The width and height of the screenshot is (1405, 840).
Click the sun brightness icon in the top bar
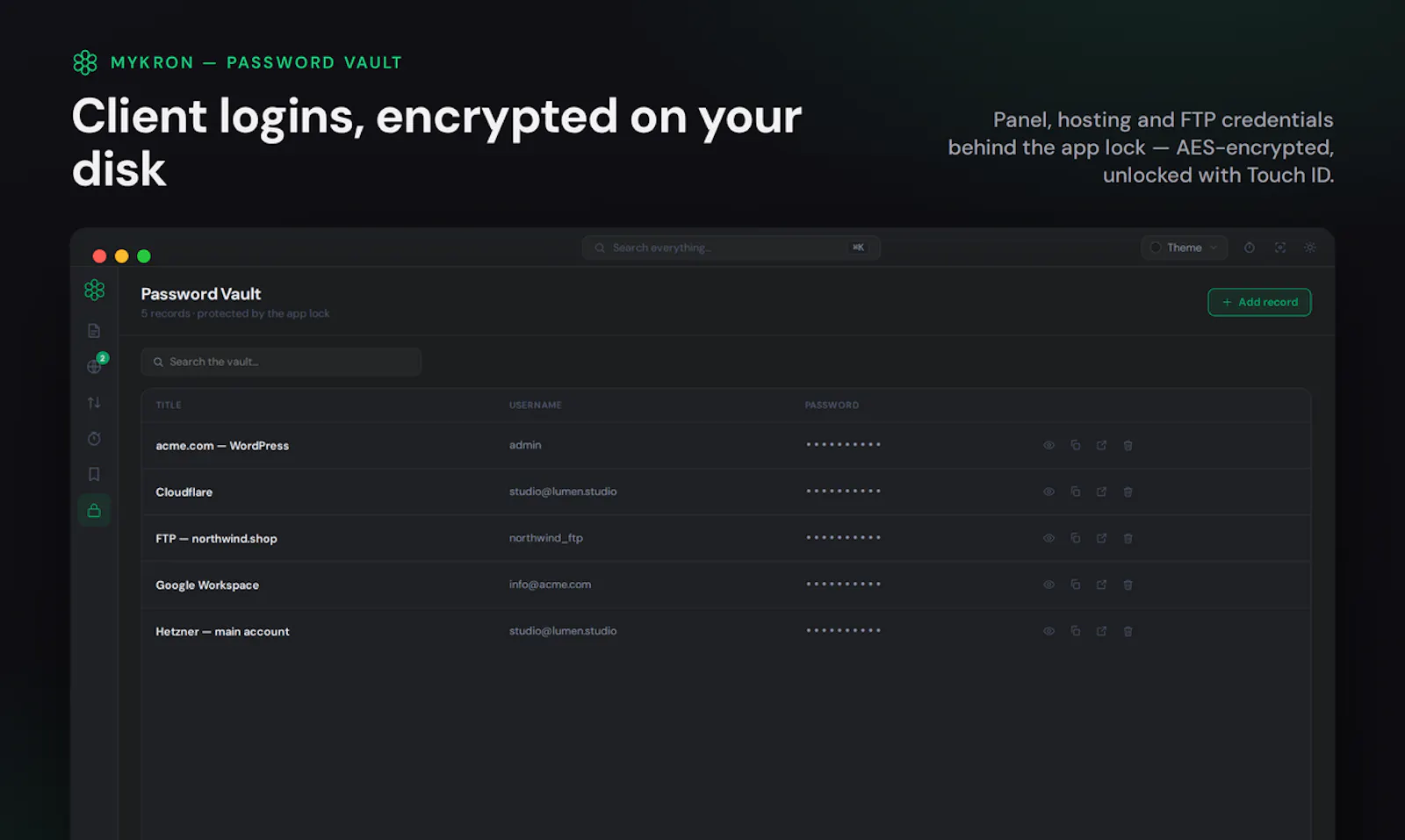1310,248
